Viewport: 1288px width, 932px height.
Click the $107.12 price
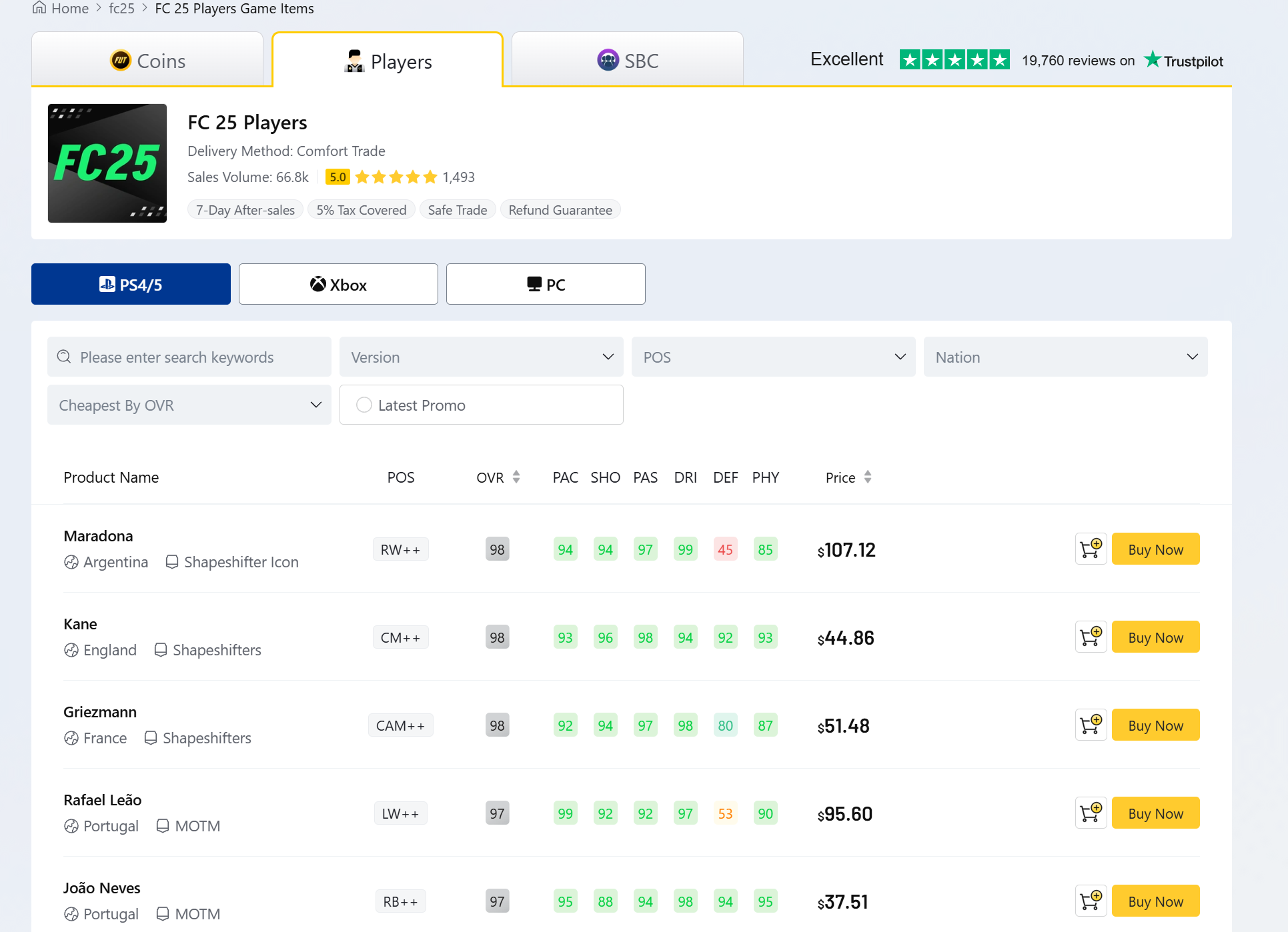(846, 550)
